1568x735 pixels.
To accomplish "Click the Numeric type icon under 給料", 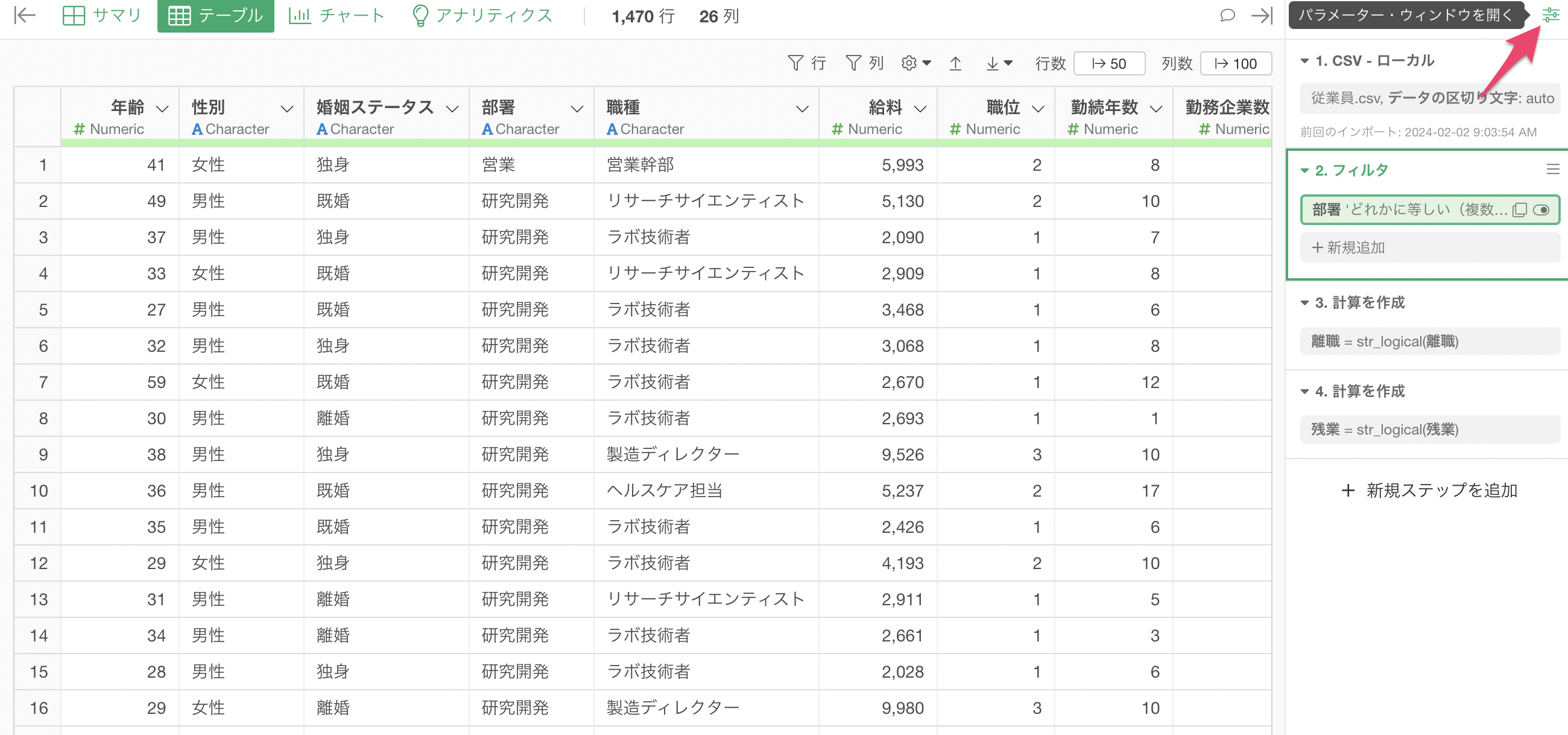I will click(x=838, y=129).
